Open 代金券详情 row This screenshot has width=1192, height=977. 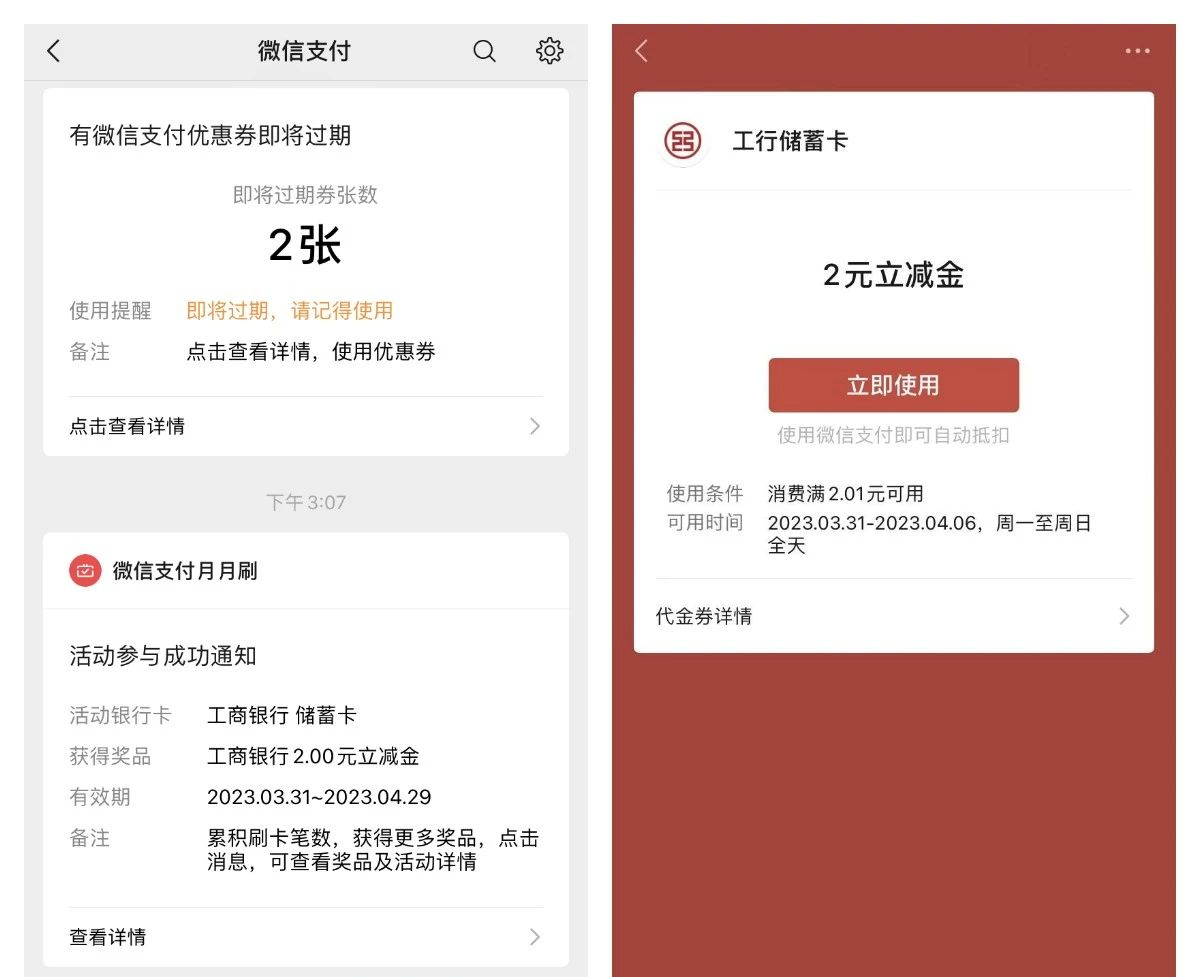[893, 616]
